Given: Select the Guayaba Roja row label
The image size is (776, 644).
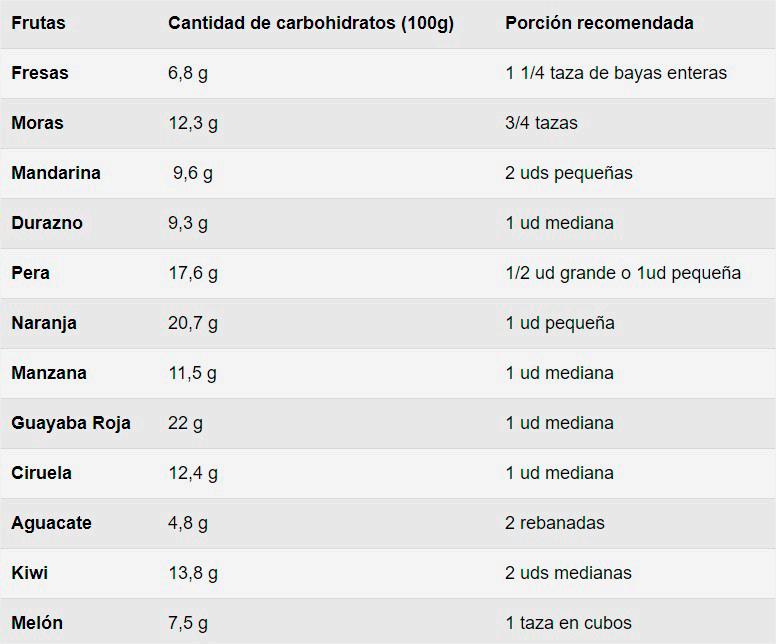Looking at the screenshot, I should point(71,423).
